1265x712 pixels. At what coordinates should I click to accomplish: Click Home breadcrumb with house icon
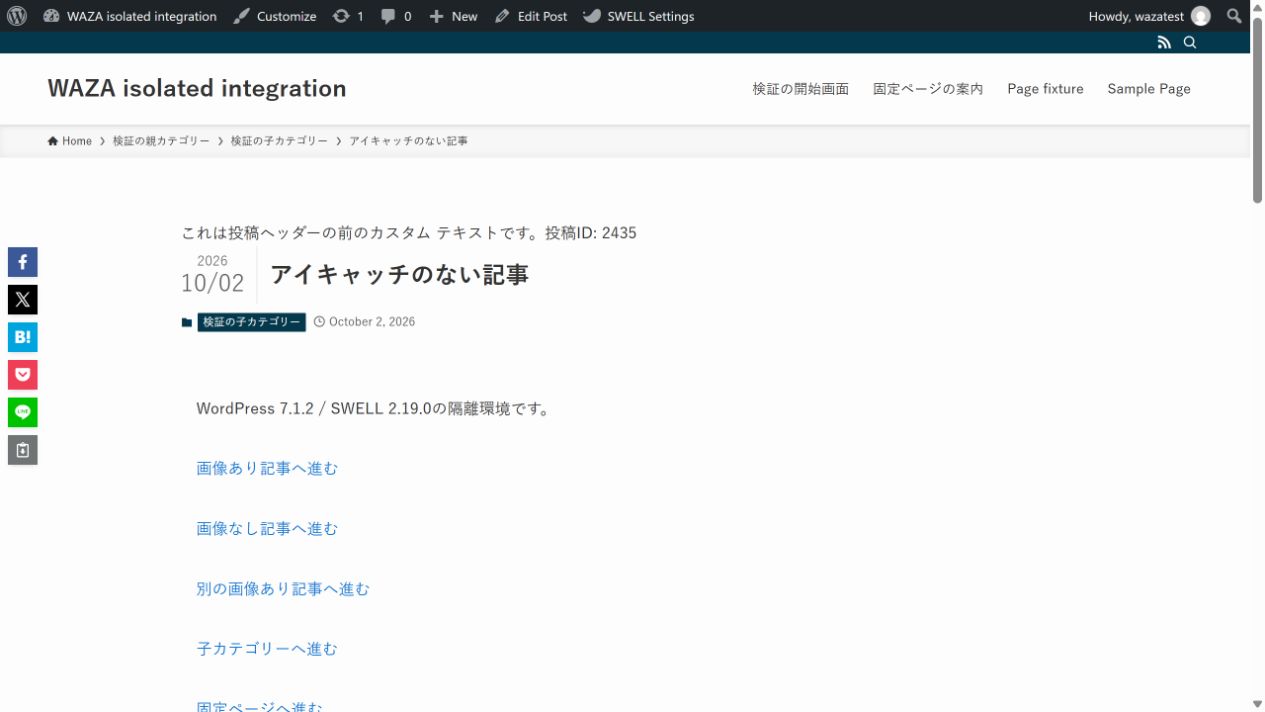(70, 141)
